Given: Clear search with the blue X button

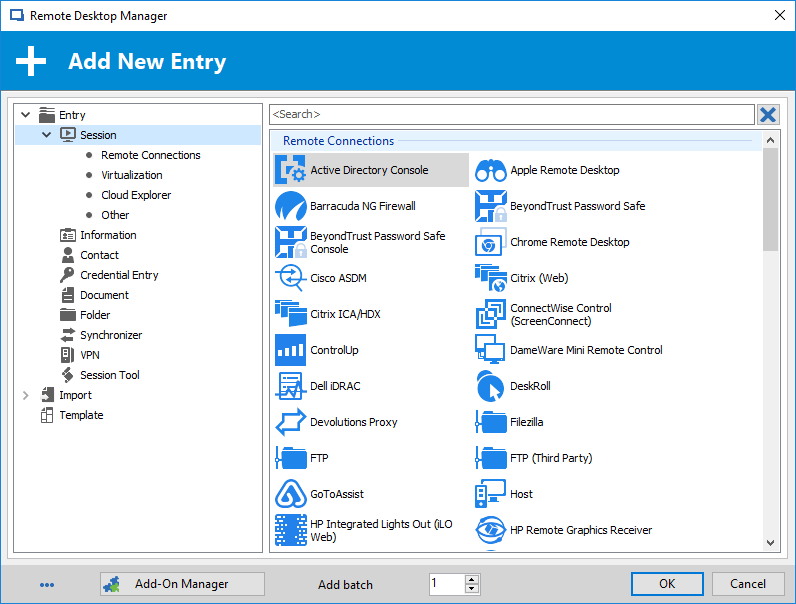Looking at the screenshot, I should click(768, 115).
